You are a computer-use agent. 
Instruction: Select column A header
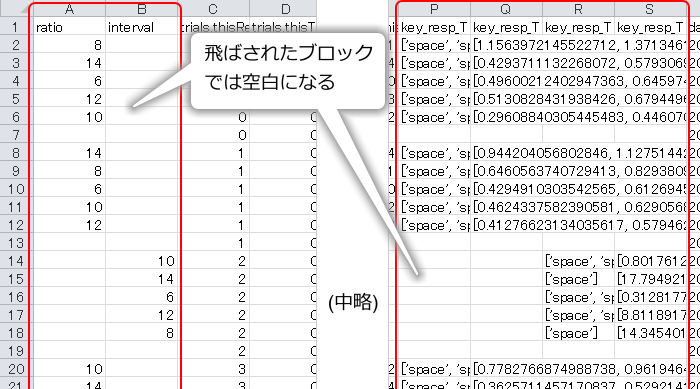click(x=69, y=9)
